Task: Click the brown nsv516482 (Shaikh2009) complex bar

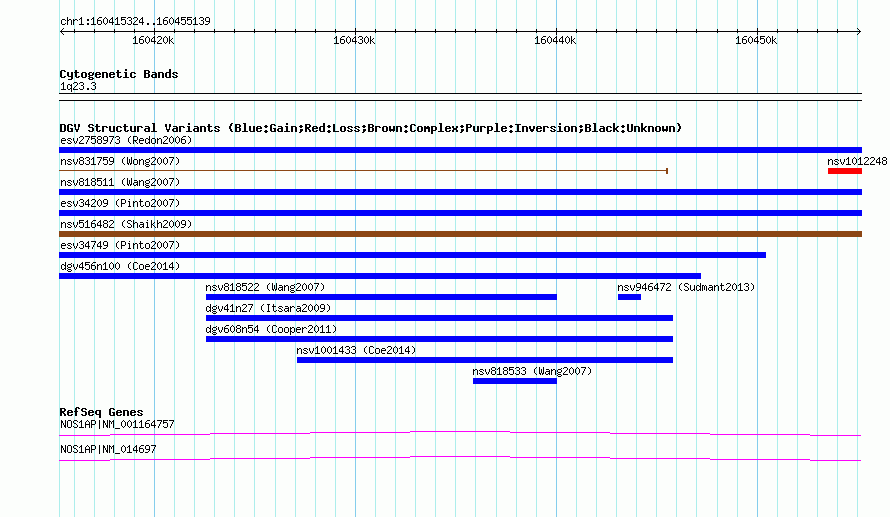Action: (460, 234)
